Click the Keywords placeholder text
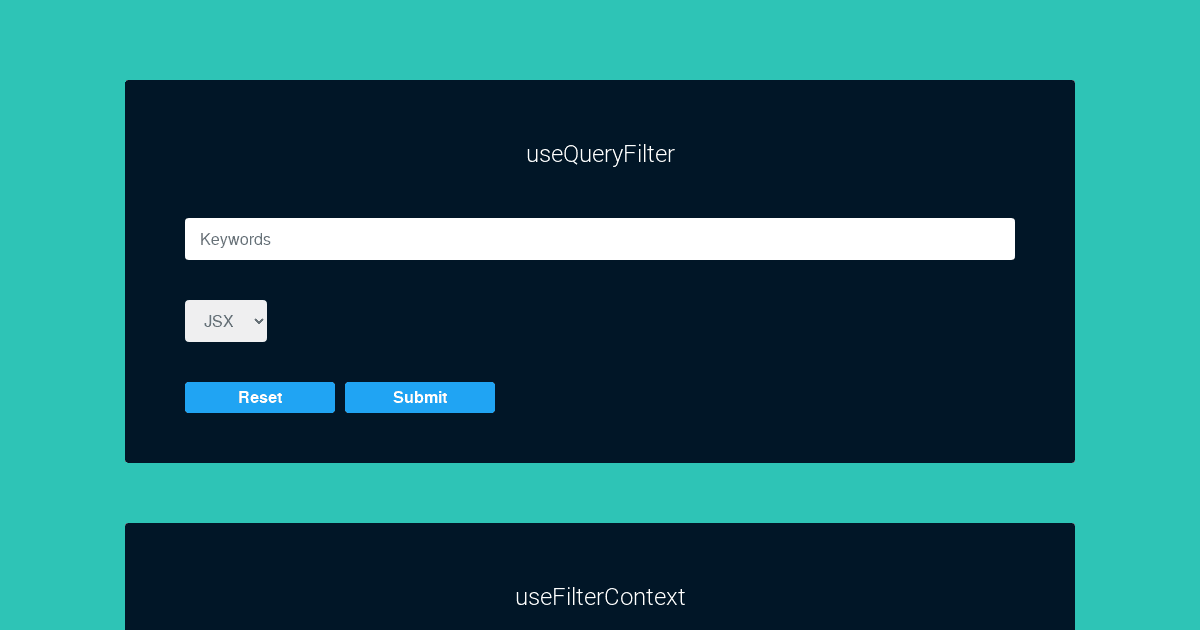This screenshot has width=1200, height=630. point(236,239)
